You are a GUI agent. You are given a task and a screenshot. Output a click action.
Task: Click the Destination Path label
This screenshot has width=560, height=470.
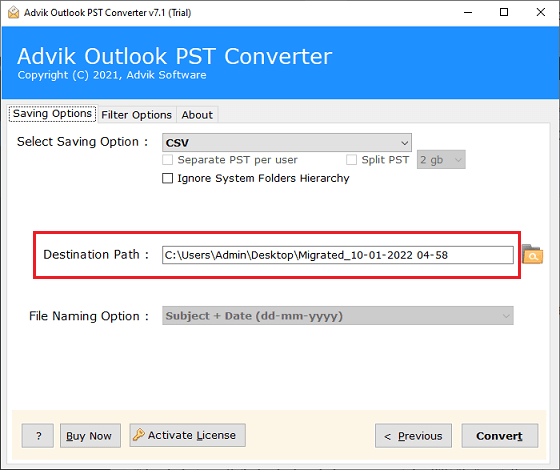tap(96, 255)
